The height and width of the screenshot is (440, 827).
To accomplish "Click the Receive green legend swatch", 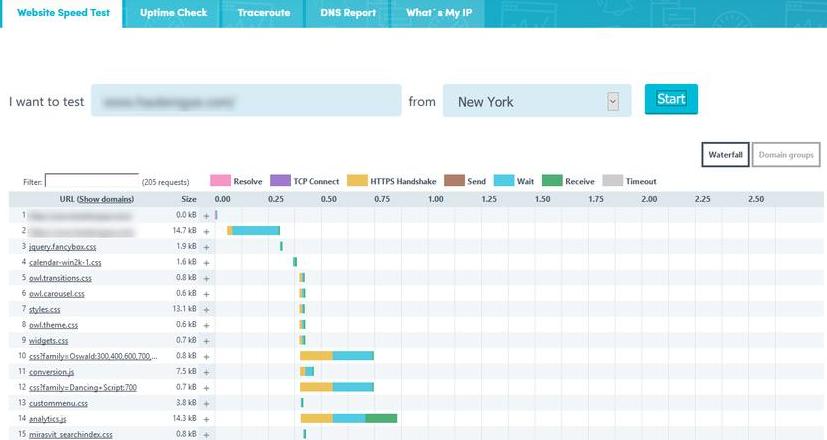I will (x=552, y=180).
